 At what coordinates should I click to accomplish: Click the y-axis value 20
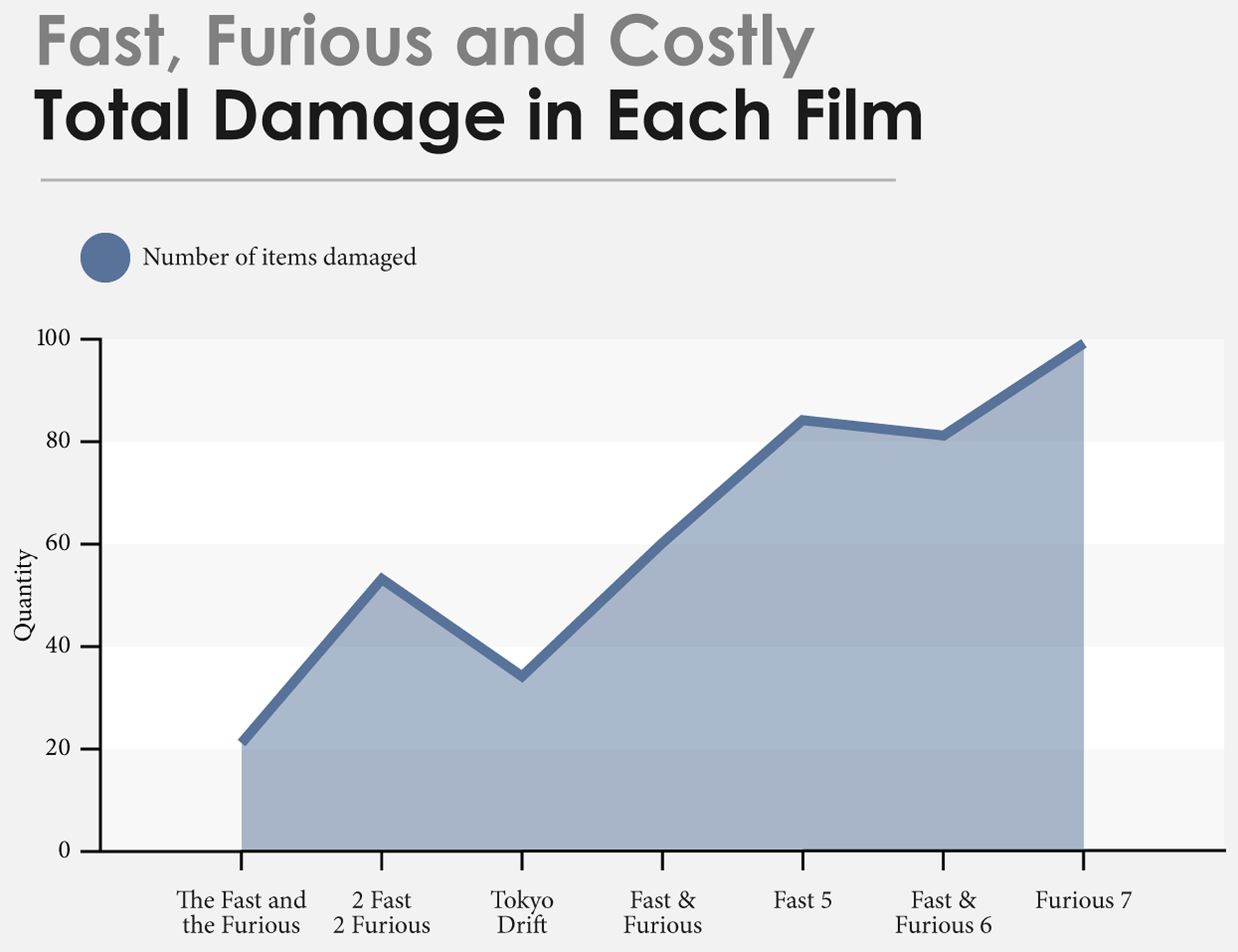[58, 748]
